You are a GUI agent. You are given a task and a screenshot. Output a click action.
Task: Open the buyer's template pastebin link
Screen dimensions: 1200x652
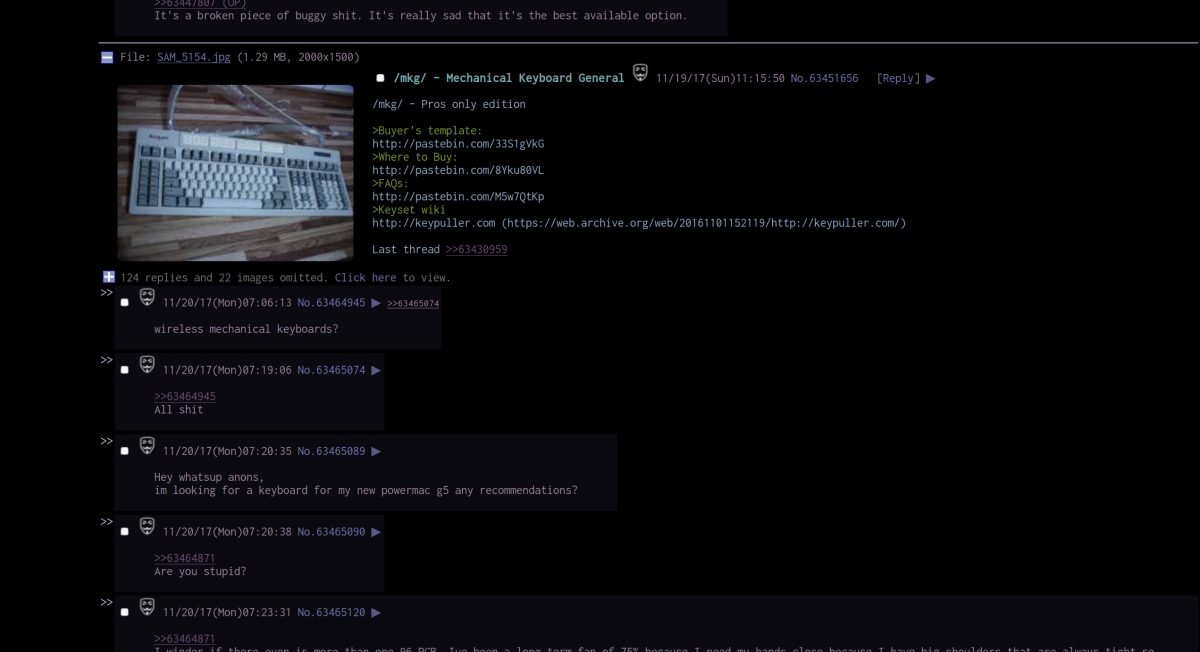457,143
